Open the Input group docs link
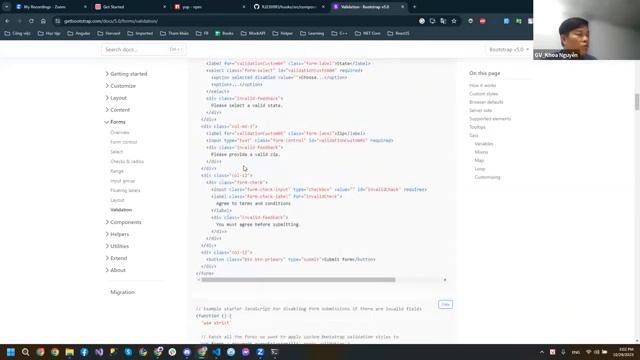 coord(122,181)
